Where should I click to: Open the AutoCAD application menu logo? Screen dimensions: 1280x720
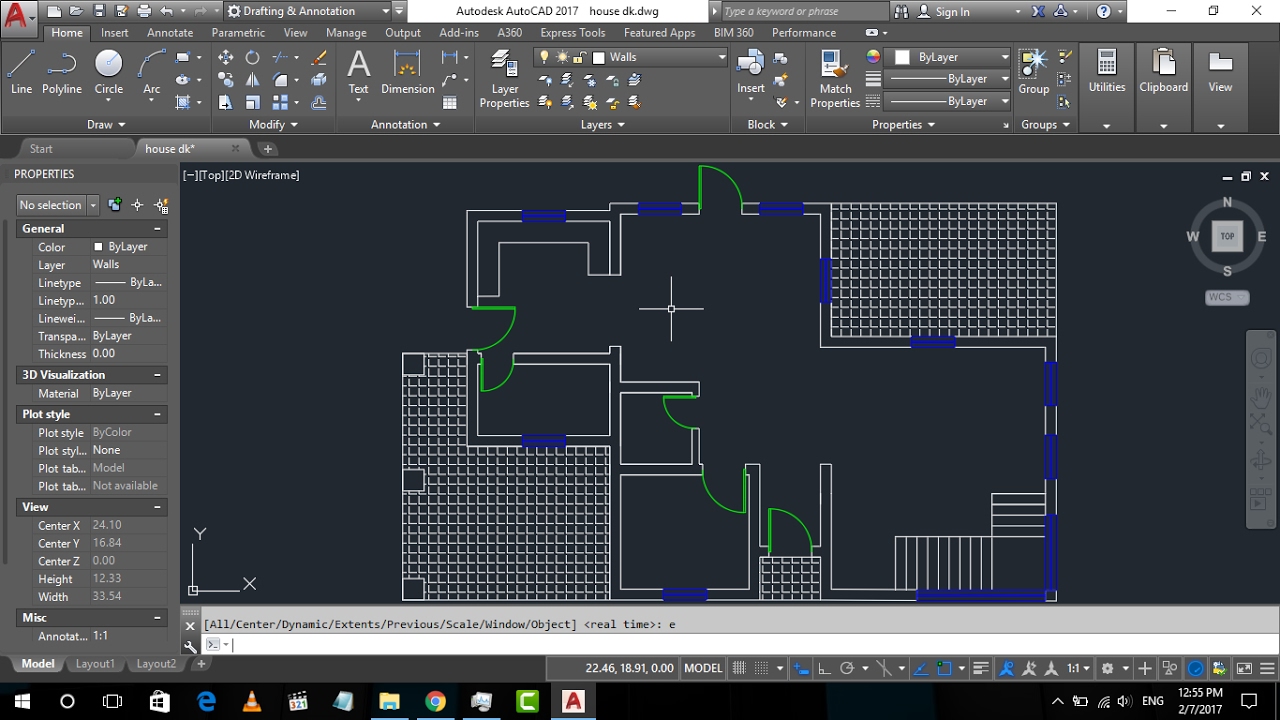click(x=18, y=16)
